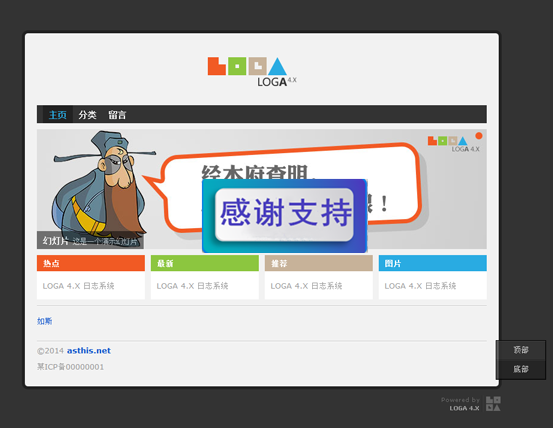The height and width of the screenshot is (428, 553).
Task: Open LOGA 4.X 日志系统 under 热点
Action: 78,286
